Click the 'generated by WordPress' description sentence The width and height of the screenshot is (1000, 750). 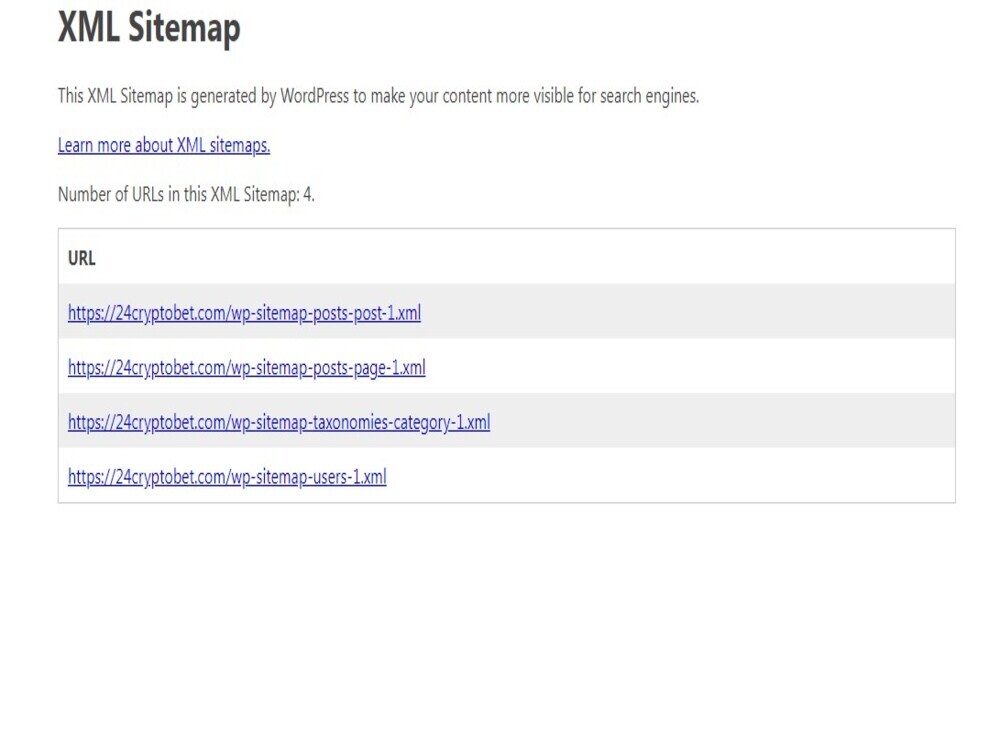378,96
